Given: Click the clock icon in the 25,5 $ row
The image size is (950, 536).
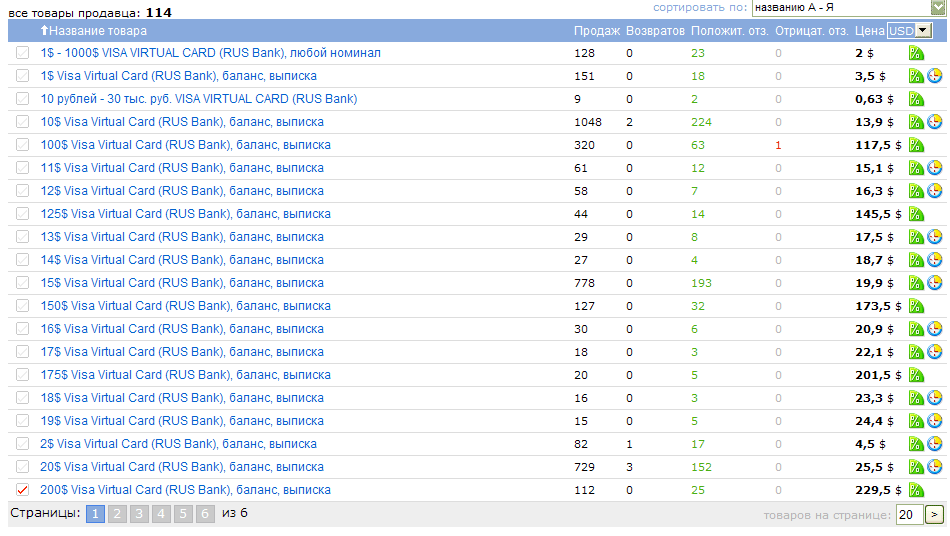Looking at the screenshot, I should pos(935,467).
